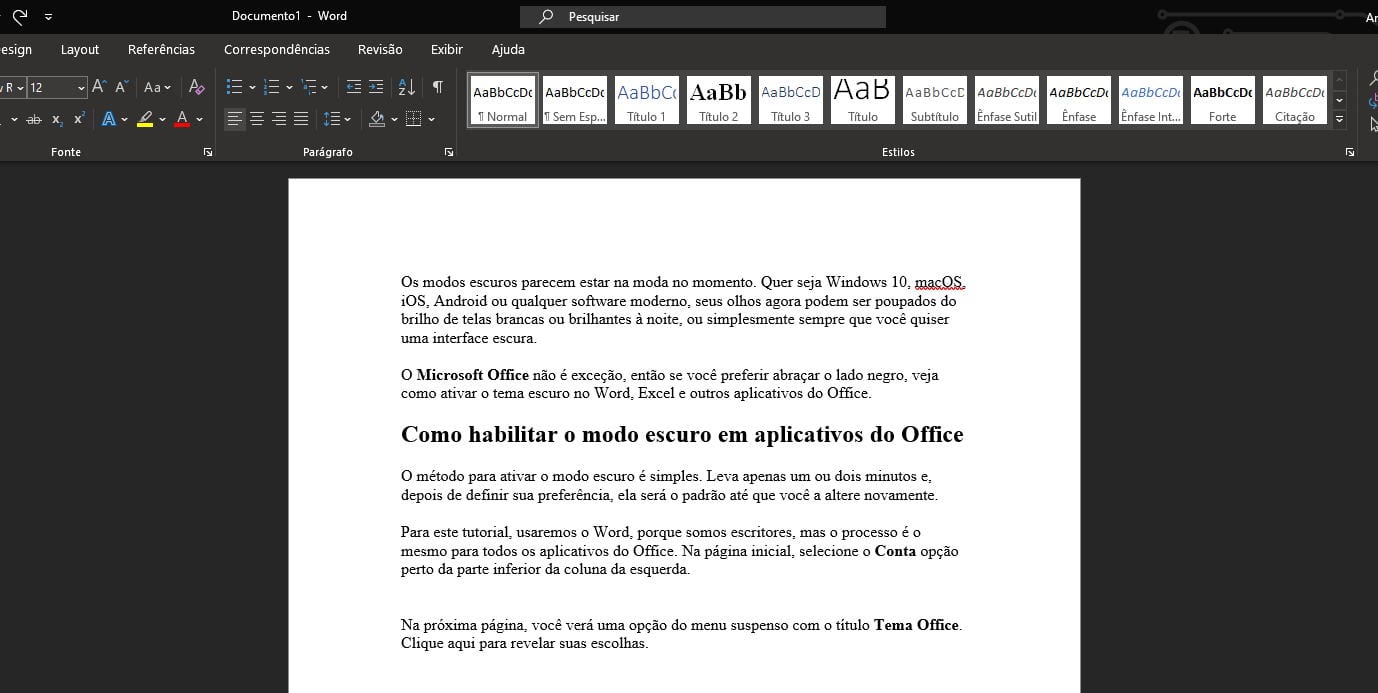The width and height of the screenshot is (1378, 693).
Task: Toggle subscript formatting
Action: coord(57,119)
